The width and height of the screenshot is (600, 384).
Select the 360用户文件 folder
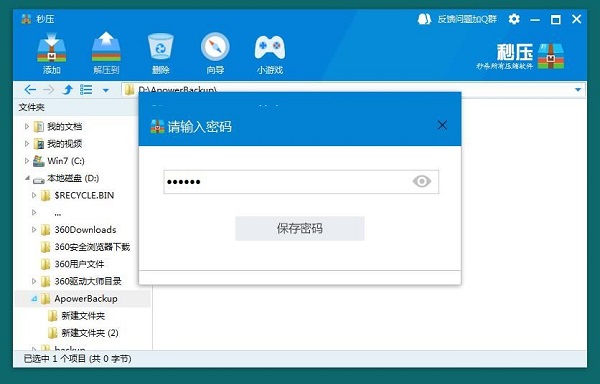pyautogui.click(x=79, y=264)
